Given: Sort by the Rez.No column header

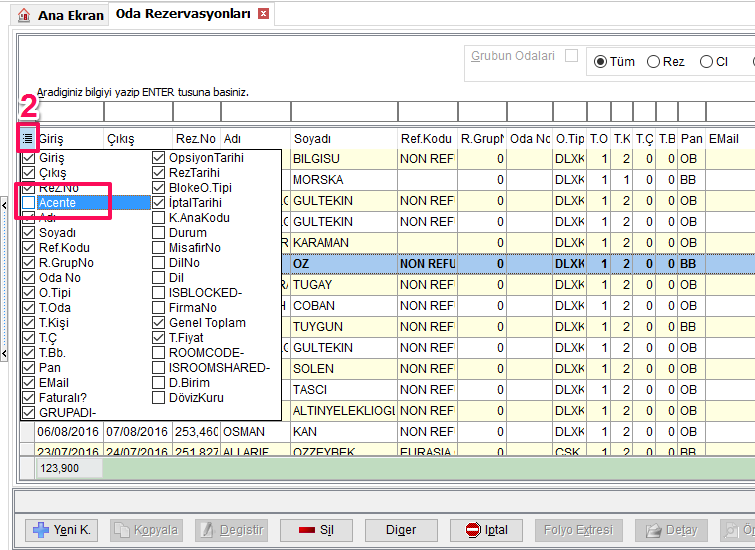Looking at the screenshot, I should (x=196, y=139).
